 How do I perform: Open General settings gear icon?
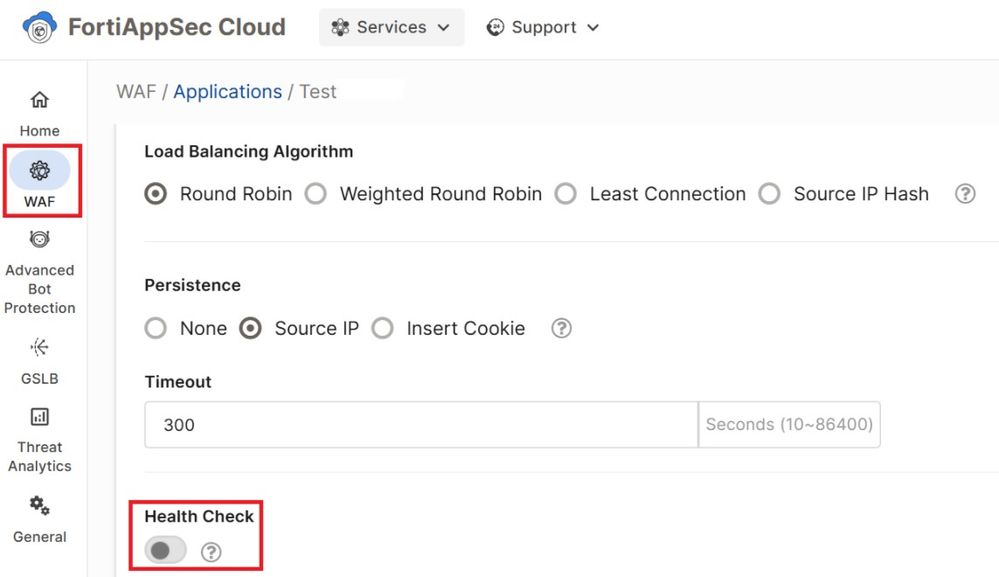tap(40, 505)
